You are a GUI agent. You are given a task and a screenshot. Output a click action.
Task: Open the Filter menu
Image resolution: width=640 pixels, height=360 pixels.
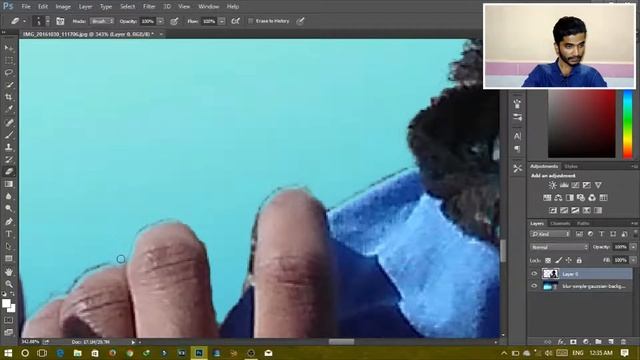[x=149, y=7]
